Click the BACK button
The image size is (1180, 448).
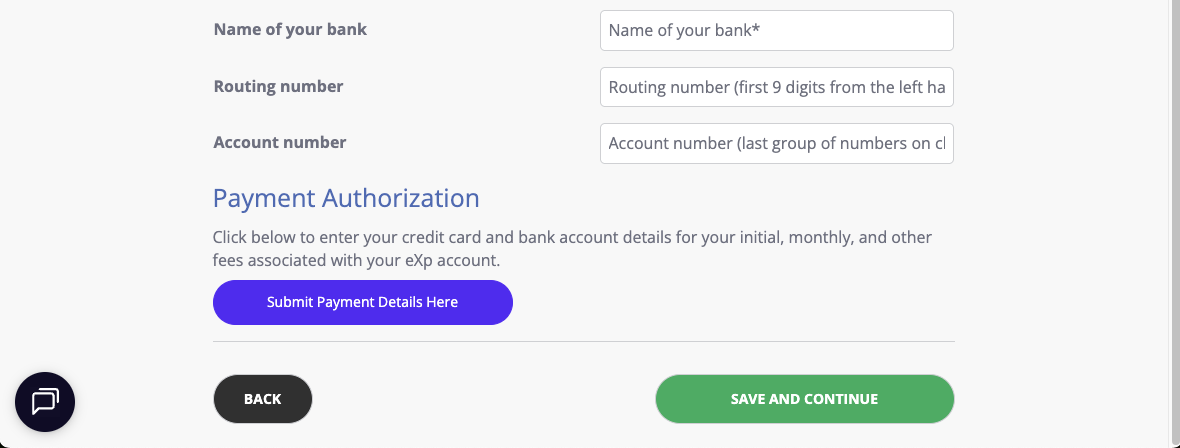tap(262, 399)
